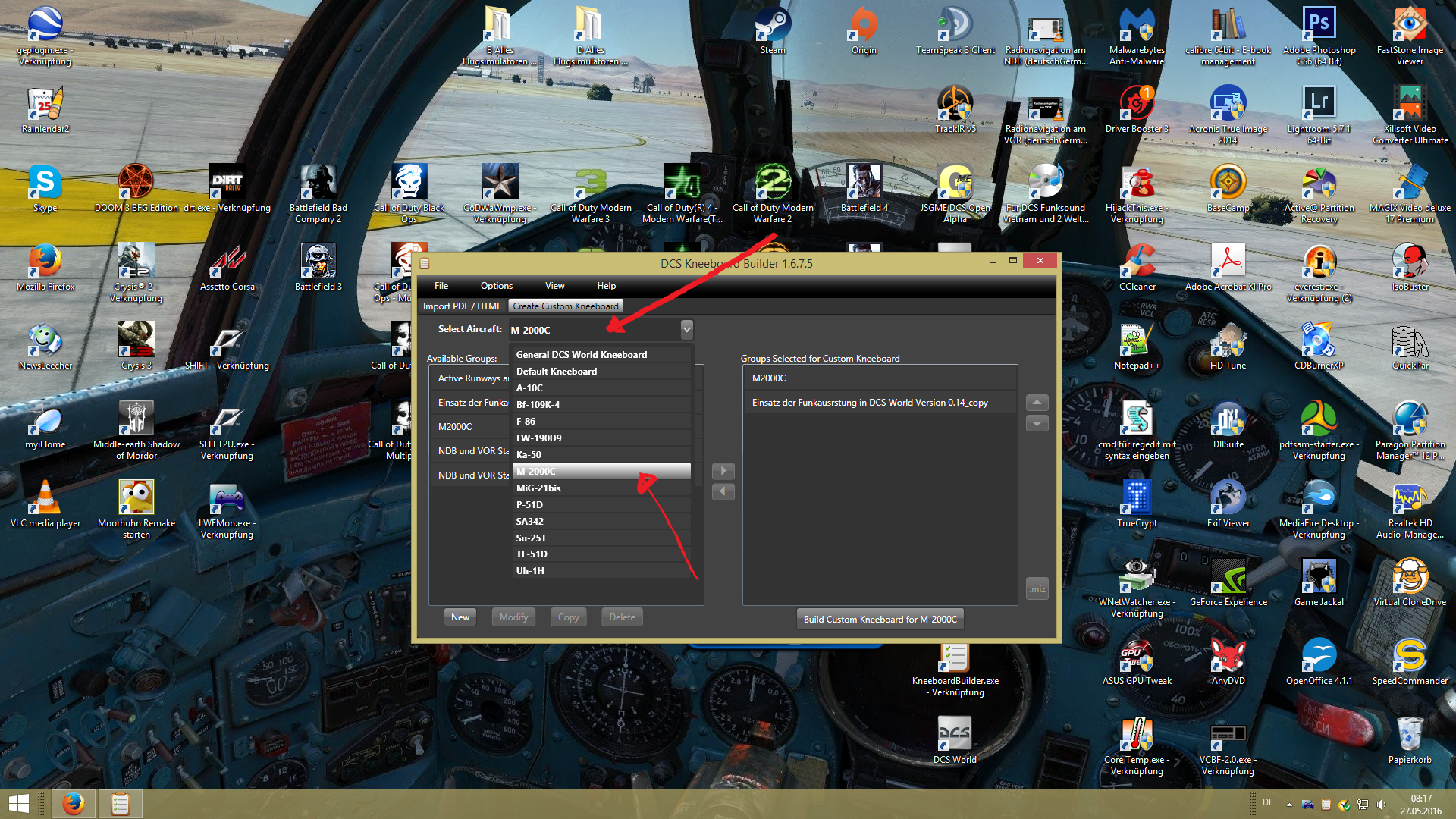Screen dimensions: 1456x819
Task: Open VLC media player icon
Action: coord(45,504)
